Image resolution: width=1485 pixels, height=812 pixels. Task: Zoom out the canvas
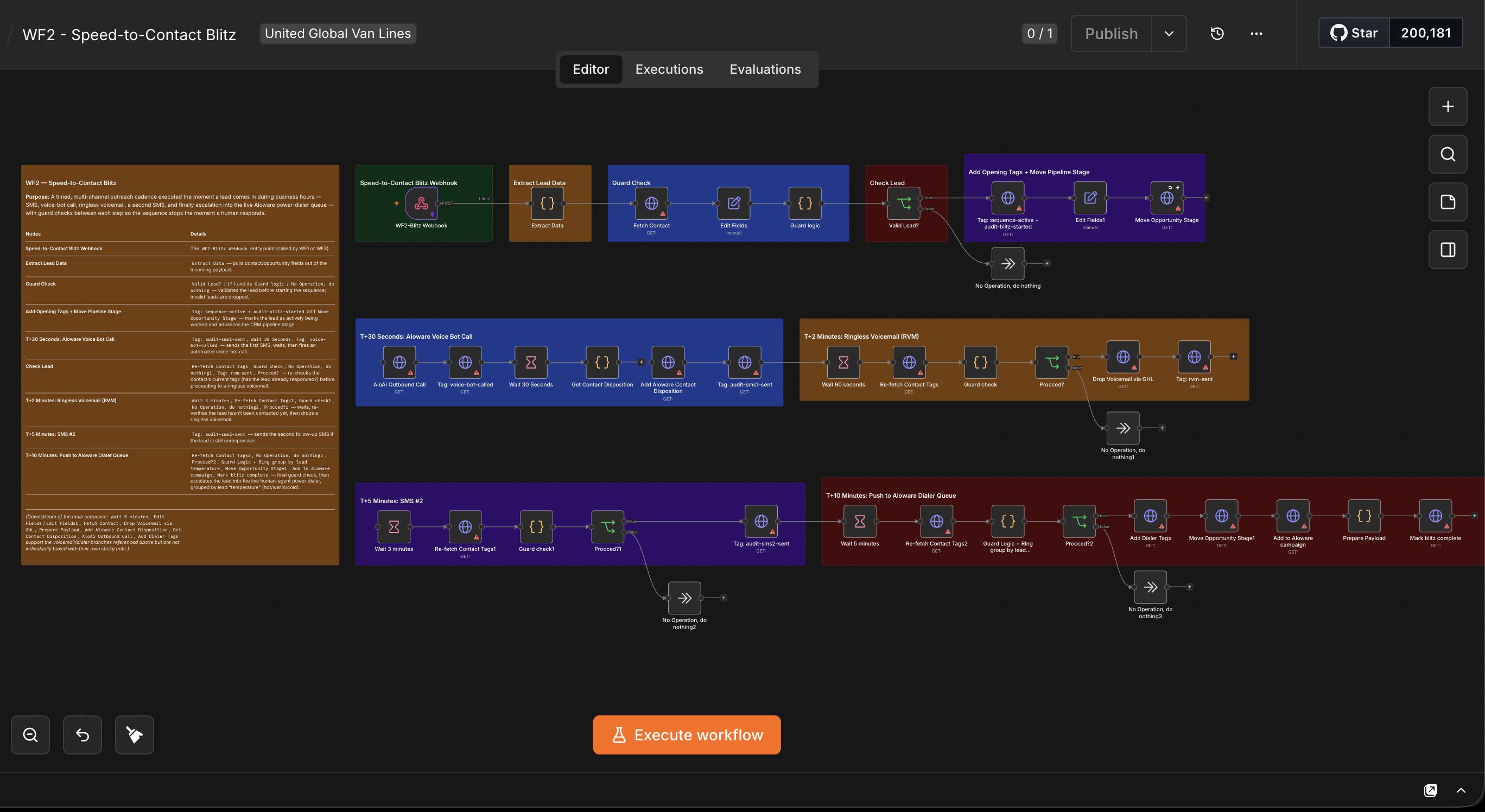coord(30,735)
